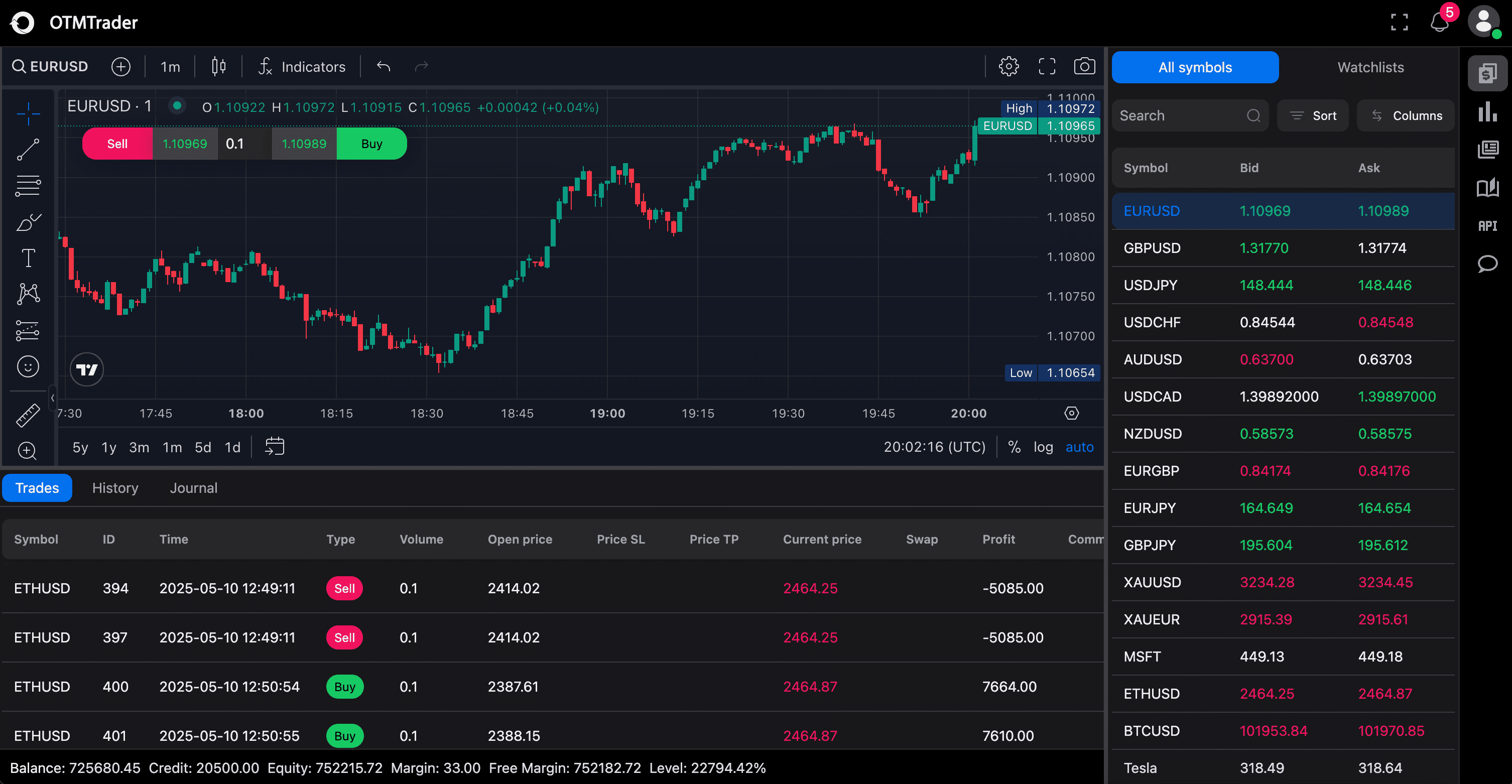Image resolution: width=1512 pixels, height=784 pixels.
Task: Click the green Buy button
Action: pos(371,144)
